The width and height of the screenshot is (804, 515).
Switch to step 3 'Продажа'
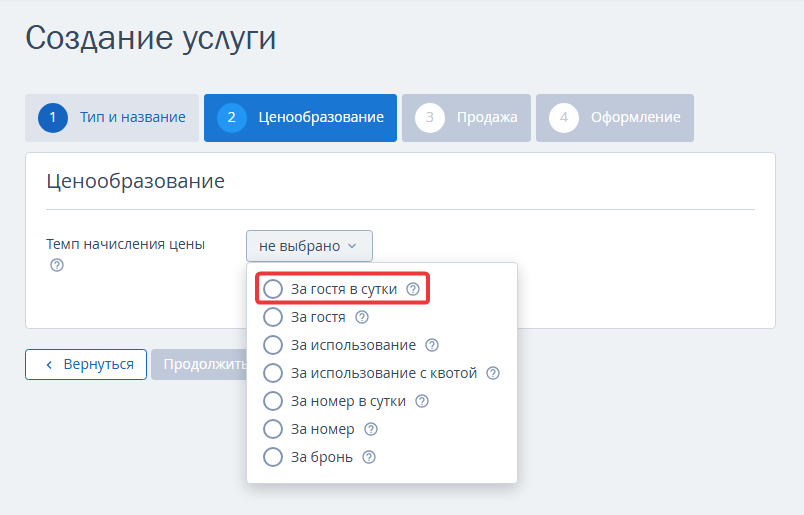466,118
